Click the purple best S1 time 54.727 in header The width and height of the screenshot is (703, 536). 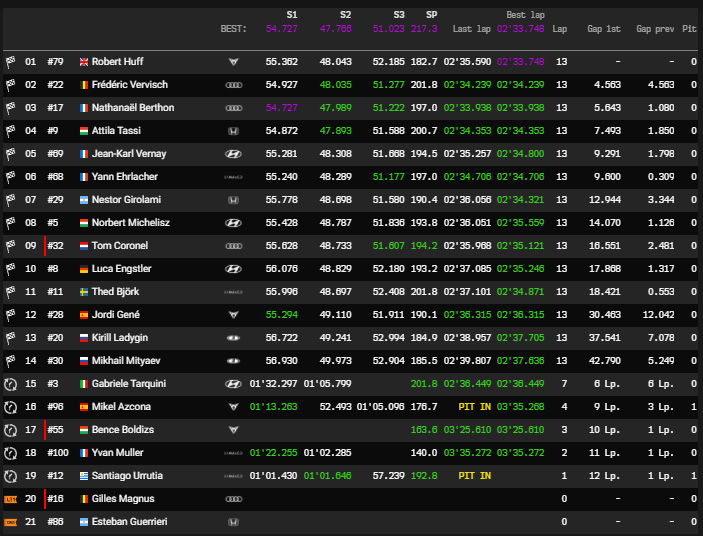pyautogui.click(x=282, y=29)
